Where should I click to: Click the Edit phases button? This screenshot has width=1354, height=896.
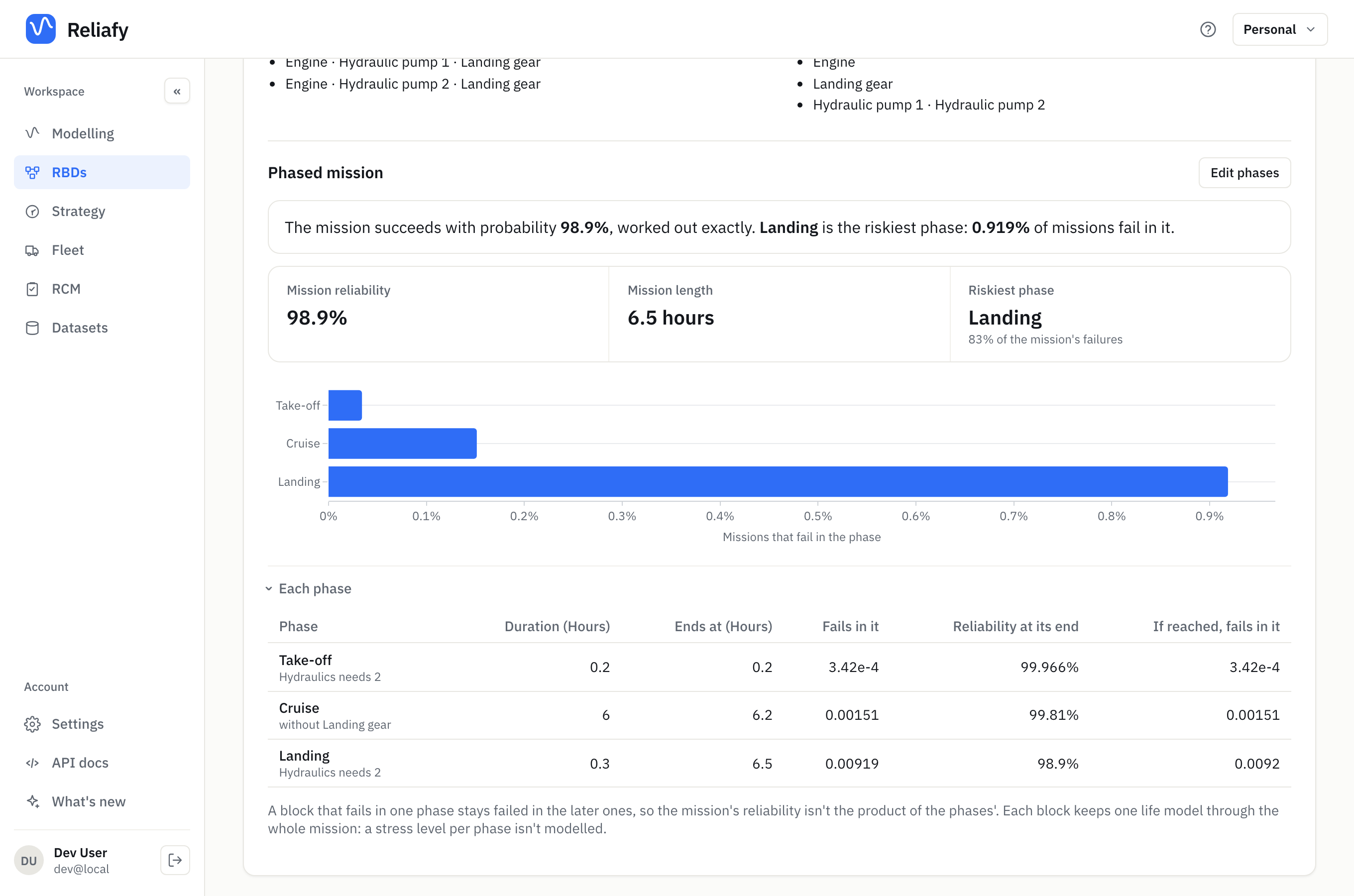pyautogui.click(x=1244, y=173)
